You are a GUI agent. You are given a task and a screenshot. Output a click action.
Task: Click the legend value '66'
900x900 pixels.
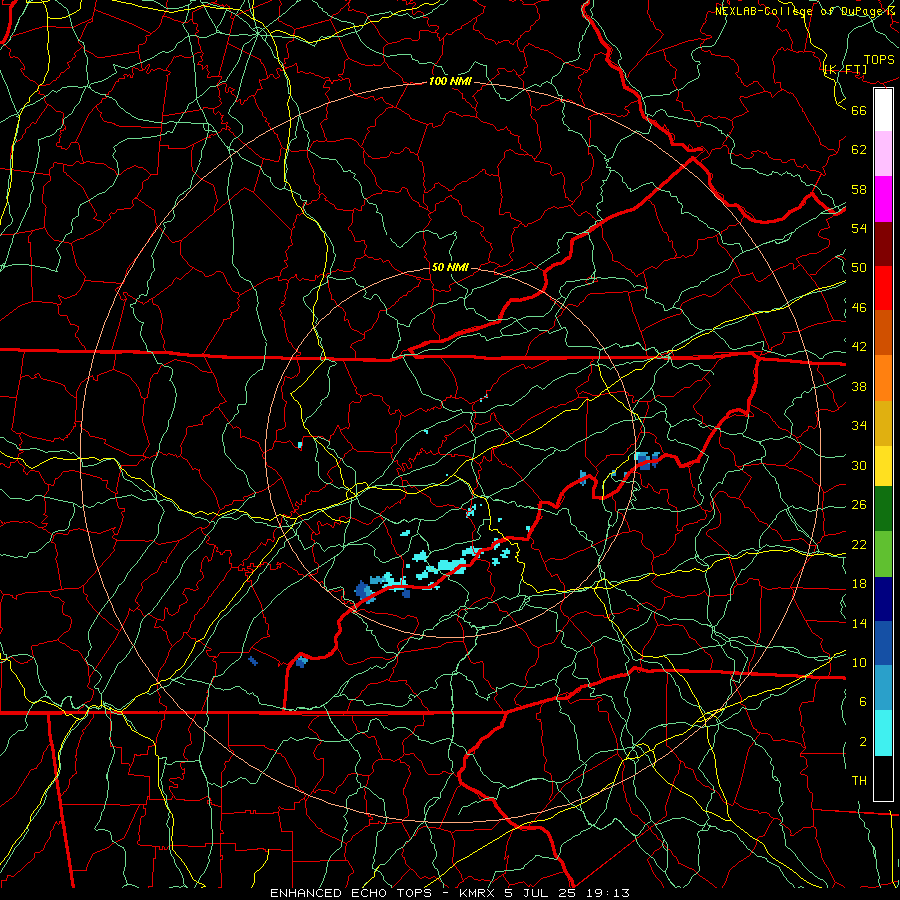pos(859,110)
